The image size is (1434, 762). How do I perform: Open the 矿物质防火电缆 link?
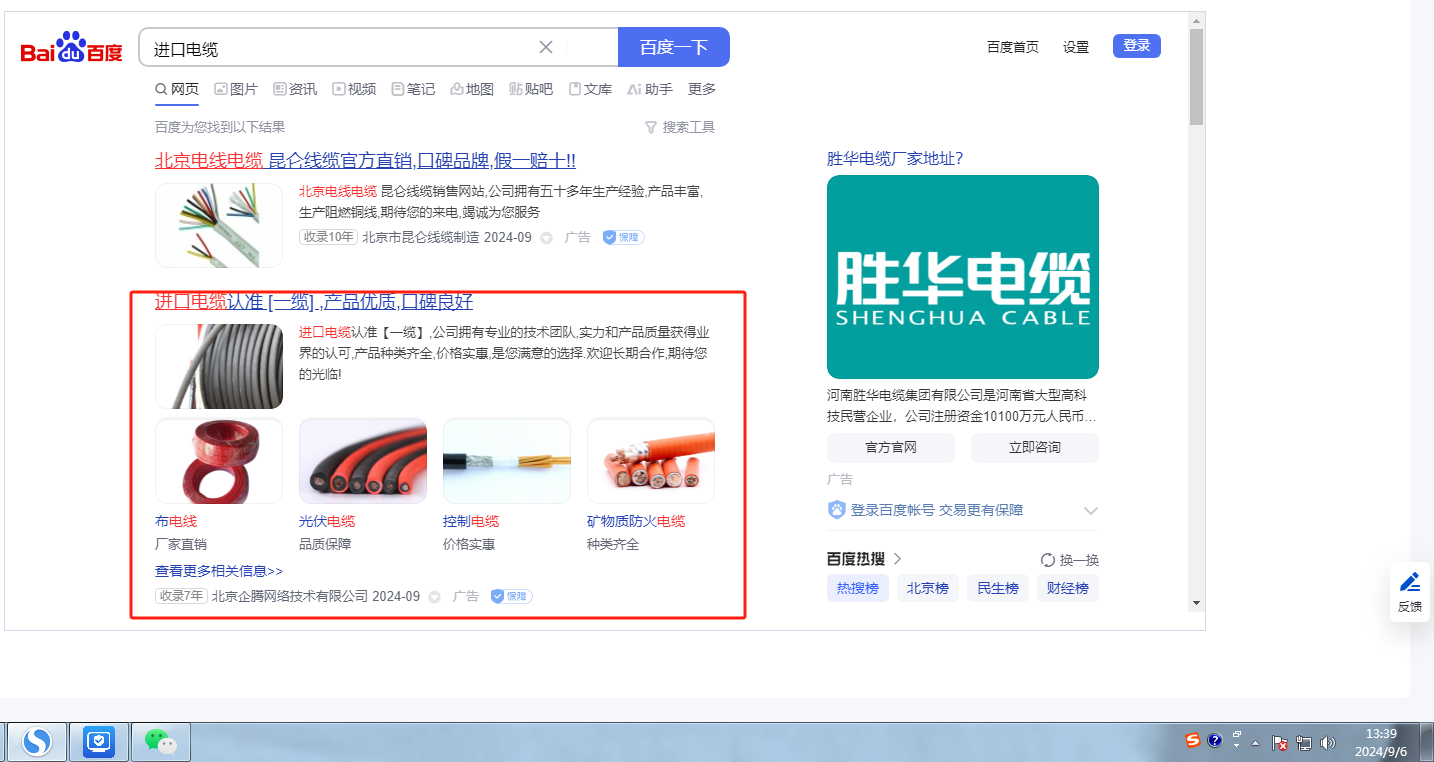click(x=636, y=521)
